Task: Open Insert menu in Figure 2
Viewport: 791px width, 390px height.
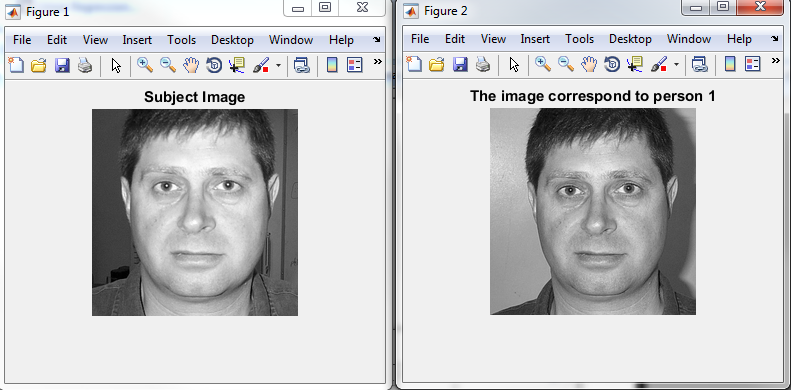Action: point(535,39)
